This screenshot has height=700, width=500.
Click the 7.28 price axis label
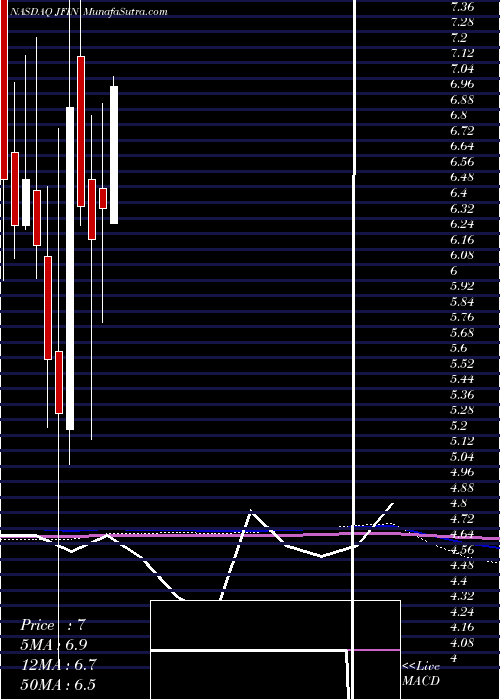coord(462,22)
